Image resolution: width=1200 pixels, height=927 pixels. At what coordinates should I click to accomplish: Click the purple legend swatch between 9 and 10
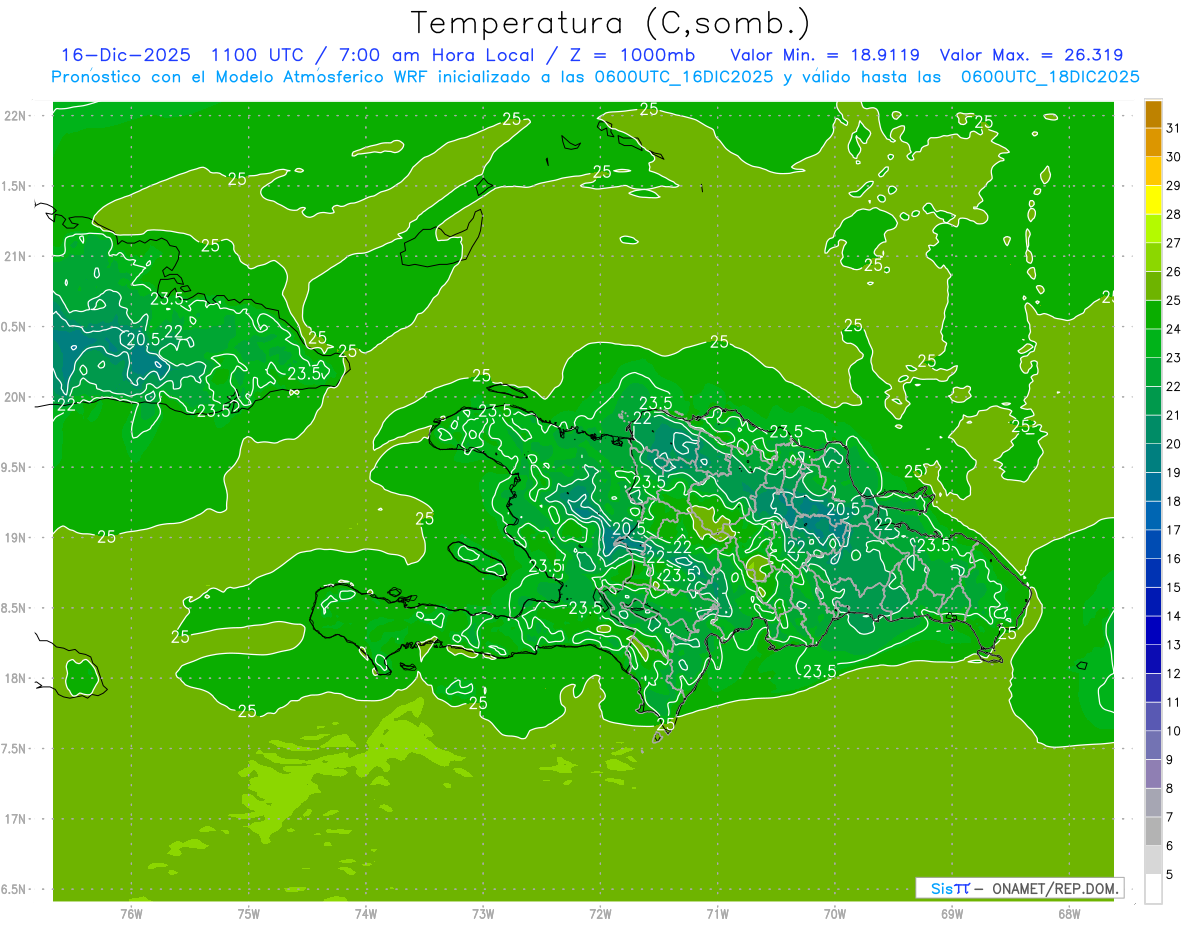point(1154,745)
